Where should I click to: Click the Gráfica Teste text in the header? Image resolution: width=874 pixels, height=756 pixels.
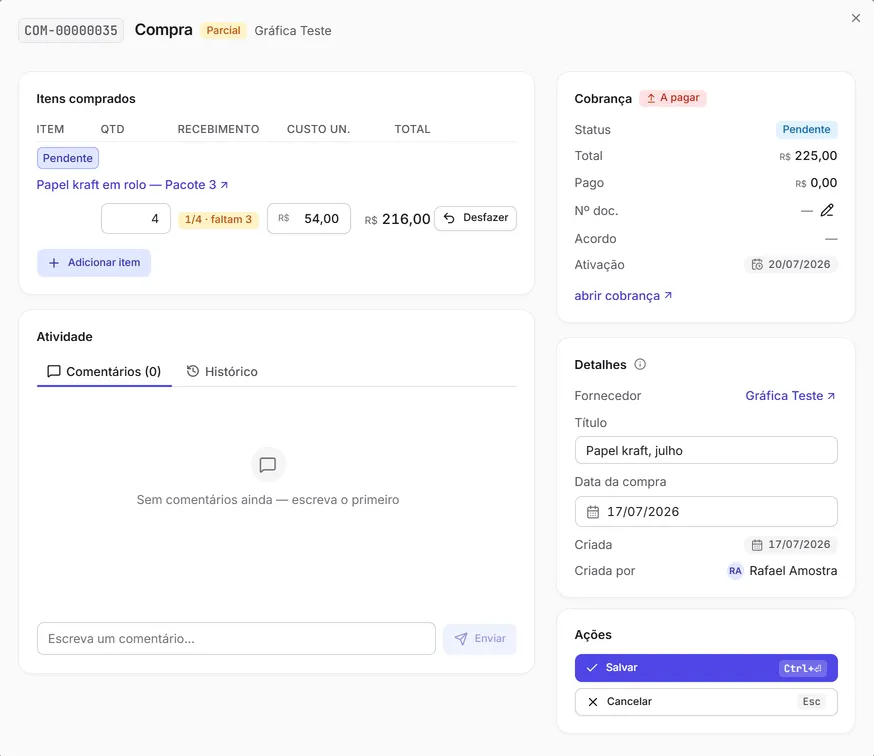pos(293,31)
